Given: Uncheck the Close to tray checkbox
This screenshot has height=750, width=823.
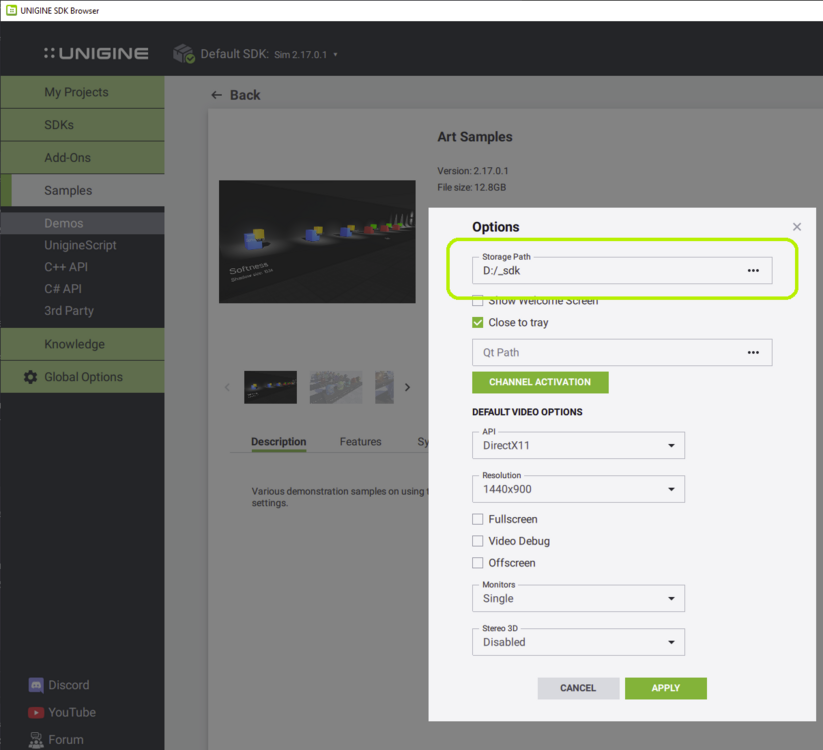Looking at the screenshot, I should pos(478,323).
